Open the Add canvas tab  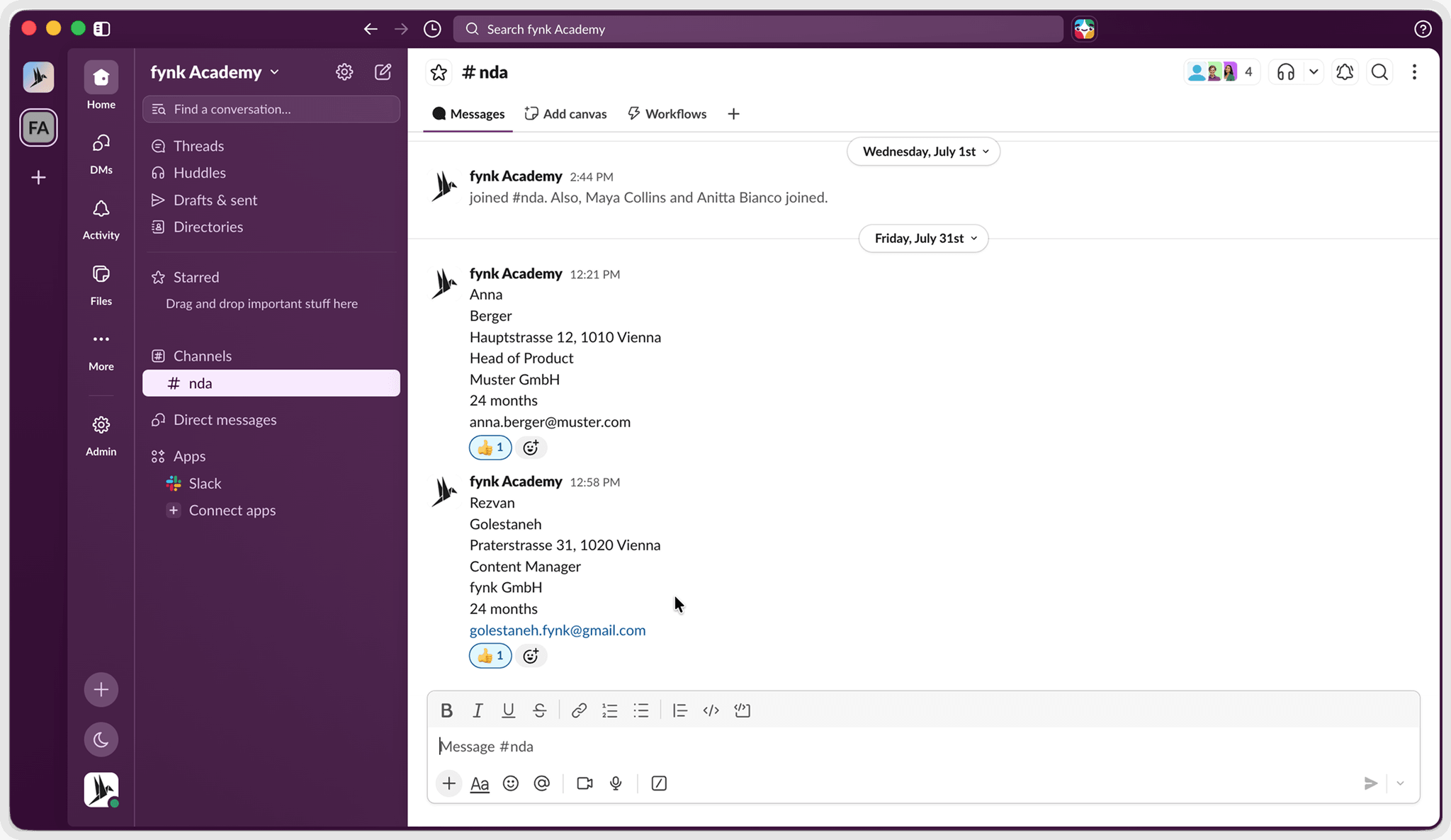point(565,114)
